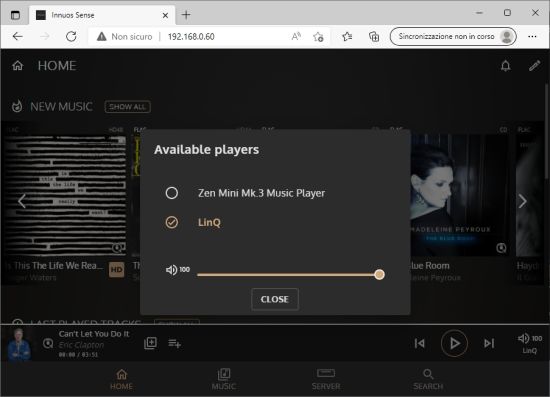Switch to the MUSIC bottom tab

tap(224, 379)
